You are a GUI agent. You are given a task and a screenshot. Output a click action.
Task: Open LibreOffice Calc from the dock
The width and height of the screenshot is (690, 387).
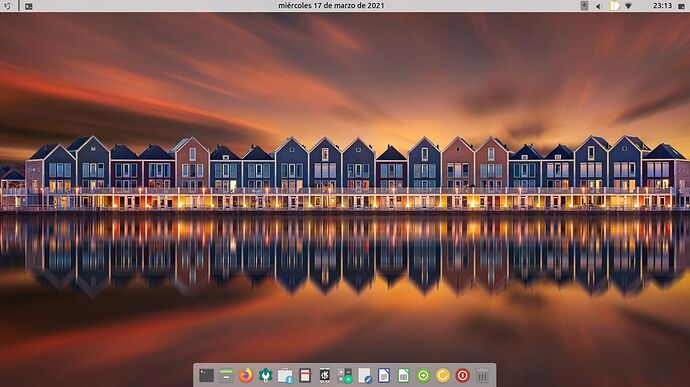click(404, 376)
